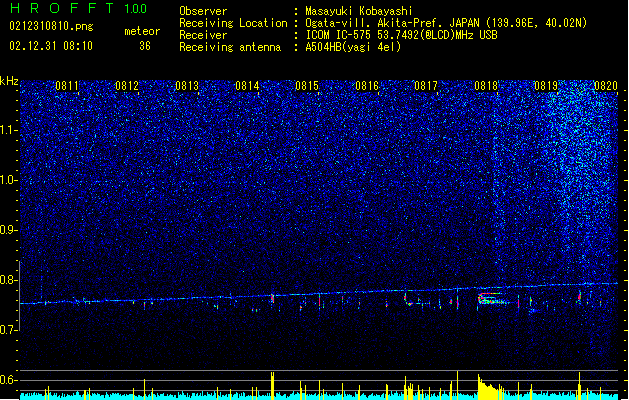The height and width of the screenshot is (400, 629).
Task: Click the timestamp 02.12.31 08:10
Action: 51,46
